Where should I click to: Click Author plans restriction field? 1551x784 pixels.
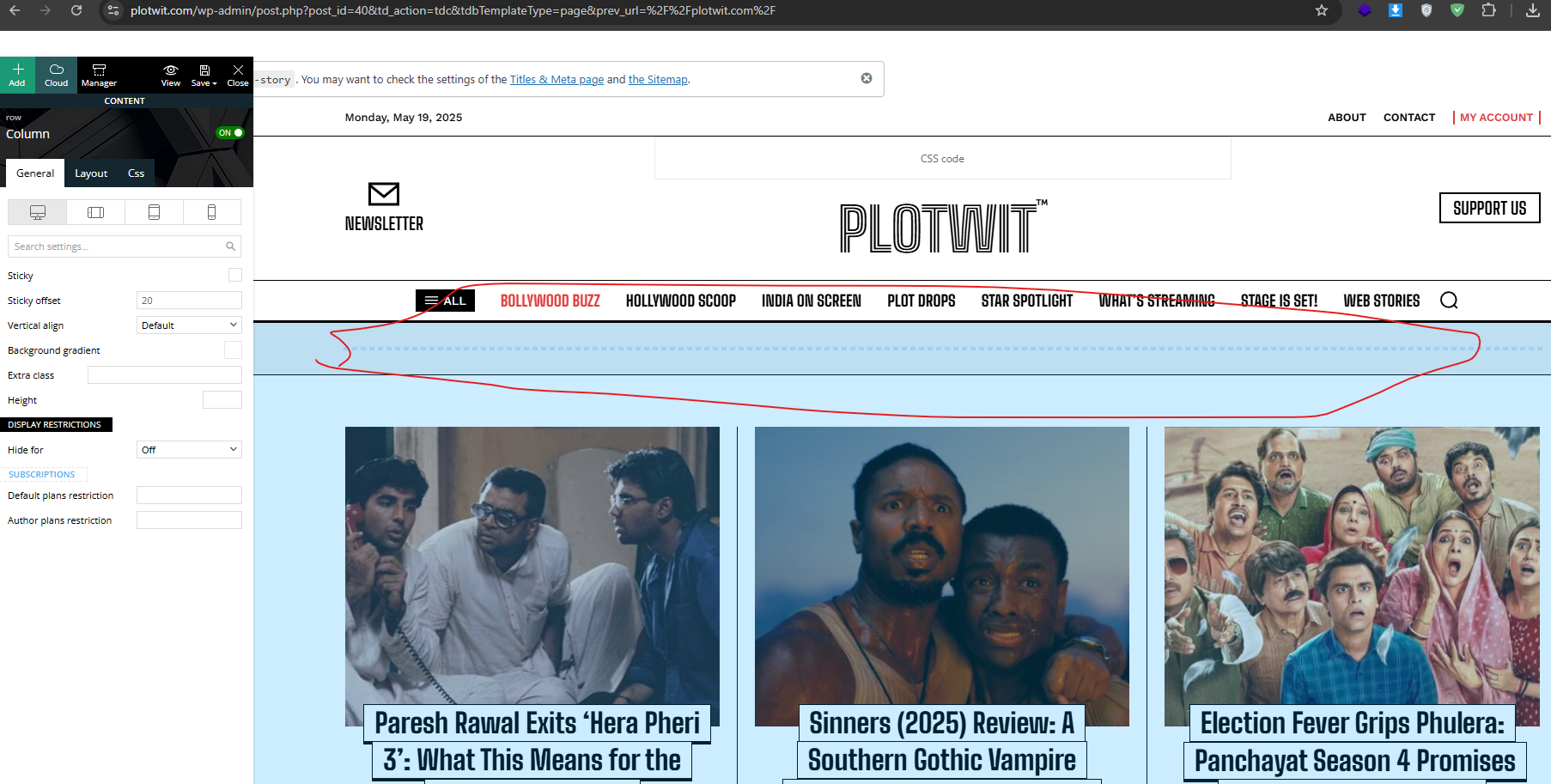click(189, 520)
